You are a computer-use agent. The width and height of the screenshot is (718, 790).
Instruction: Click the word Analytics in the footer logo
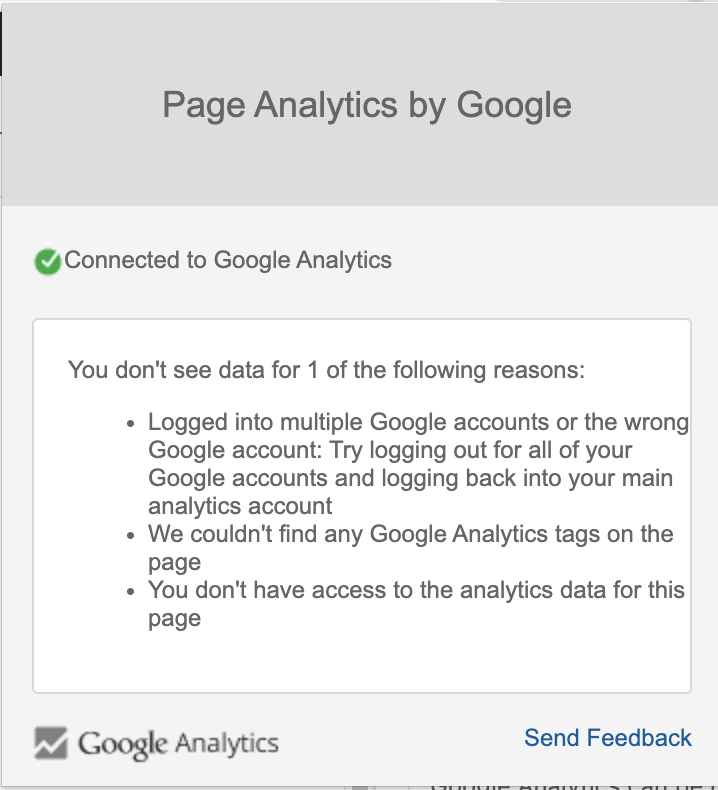pos(227,744)
